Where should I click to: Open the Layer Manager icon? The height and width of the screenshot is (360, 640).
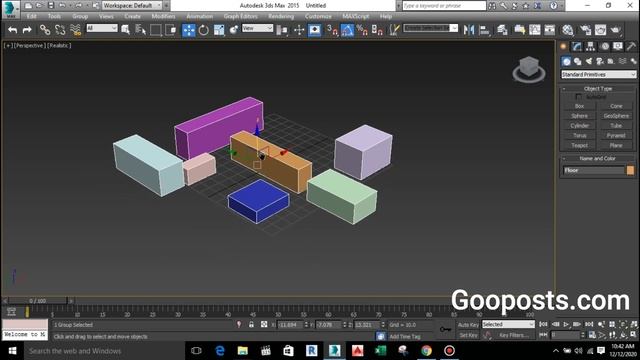(502, 30)
